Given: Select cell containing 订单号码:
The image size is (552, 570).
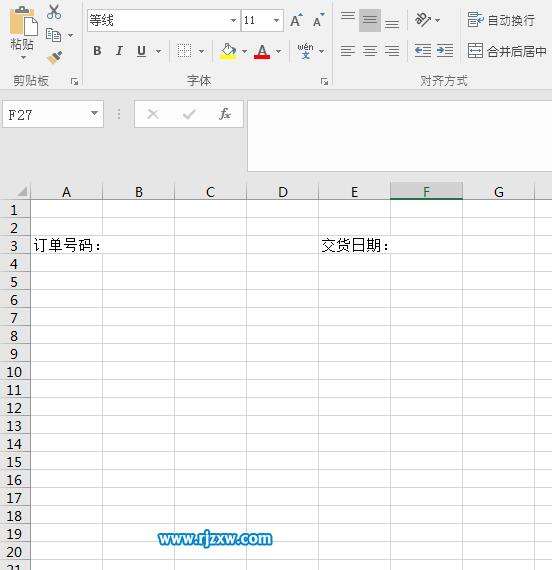Looking at the screenshot, I should [x=67, y=245].
